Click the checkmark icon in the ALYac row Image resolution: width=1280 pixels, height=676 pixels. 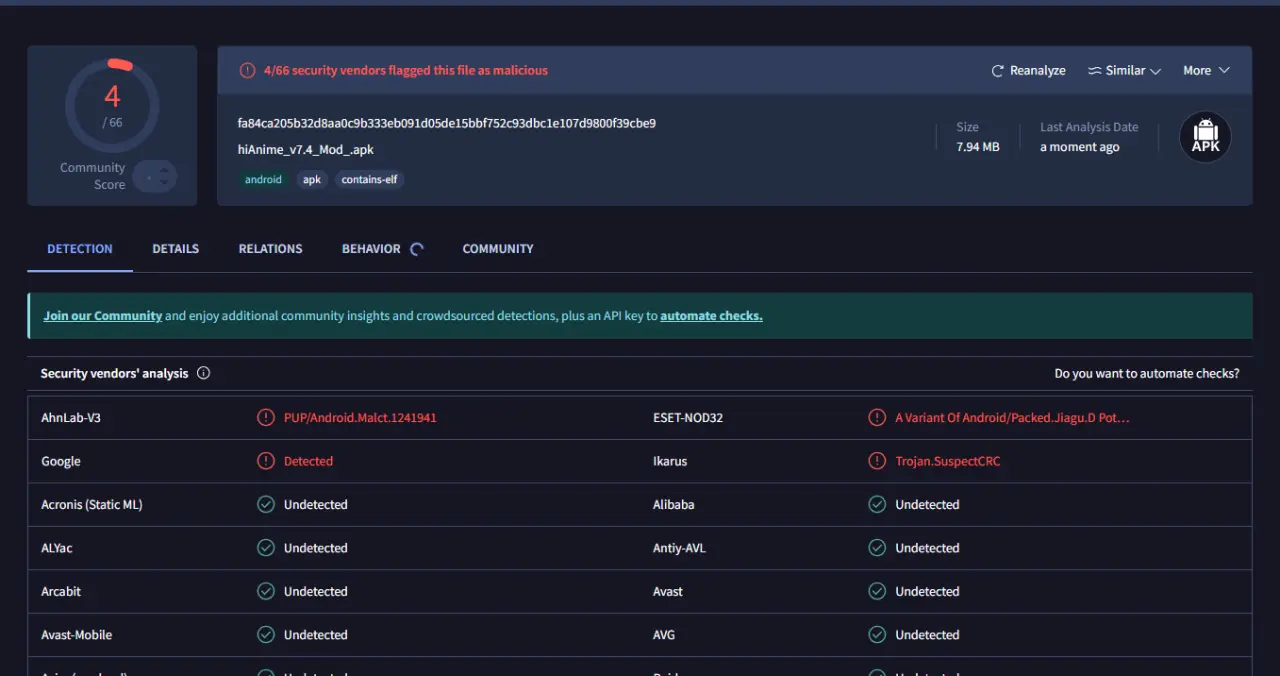(x=266, y=548)
